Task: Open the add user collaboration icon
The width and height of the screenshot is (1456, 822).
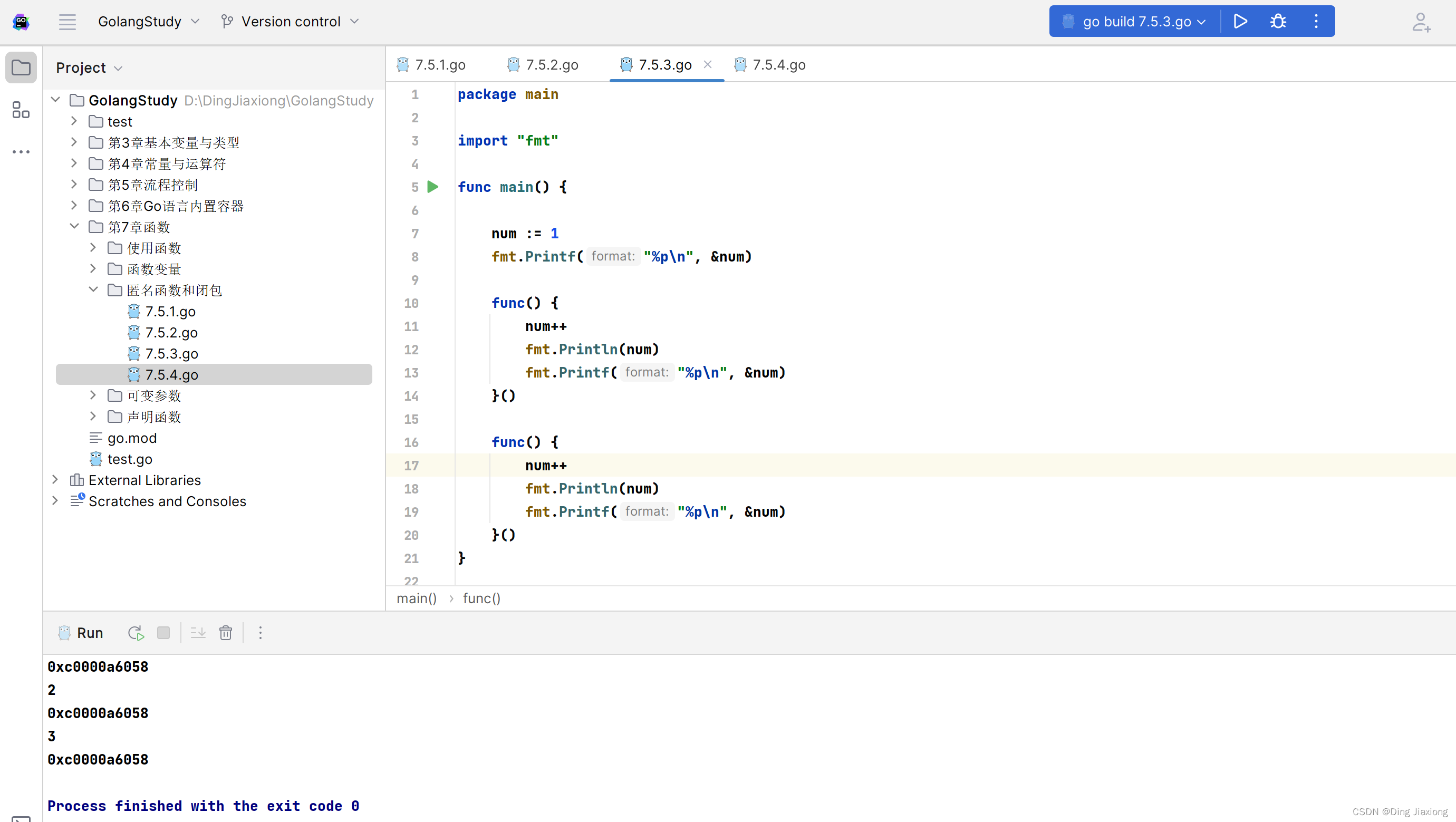Action: (x=1421, y=23)
